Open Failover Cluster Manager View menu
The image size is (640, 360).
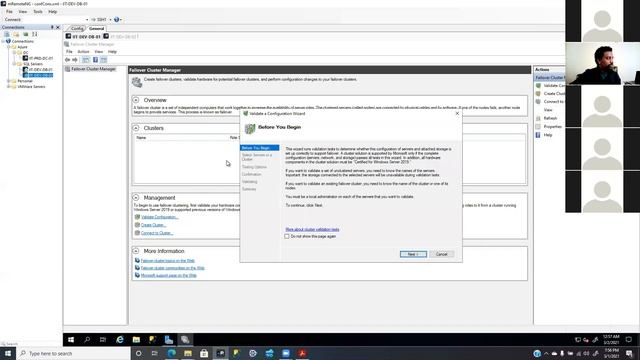click(99, 52)
